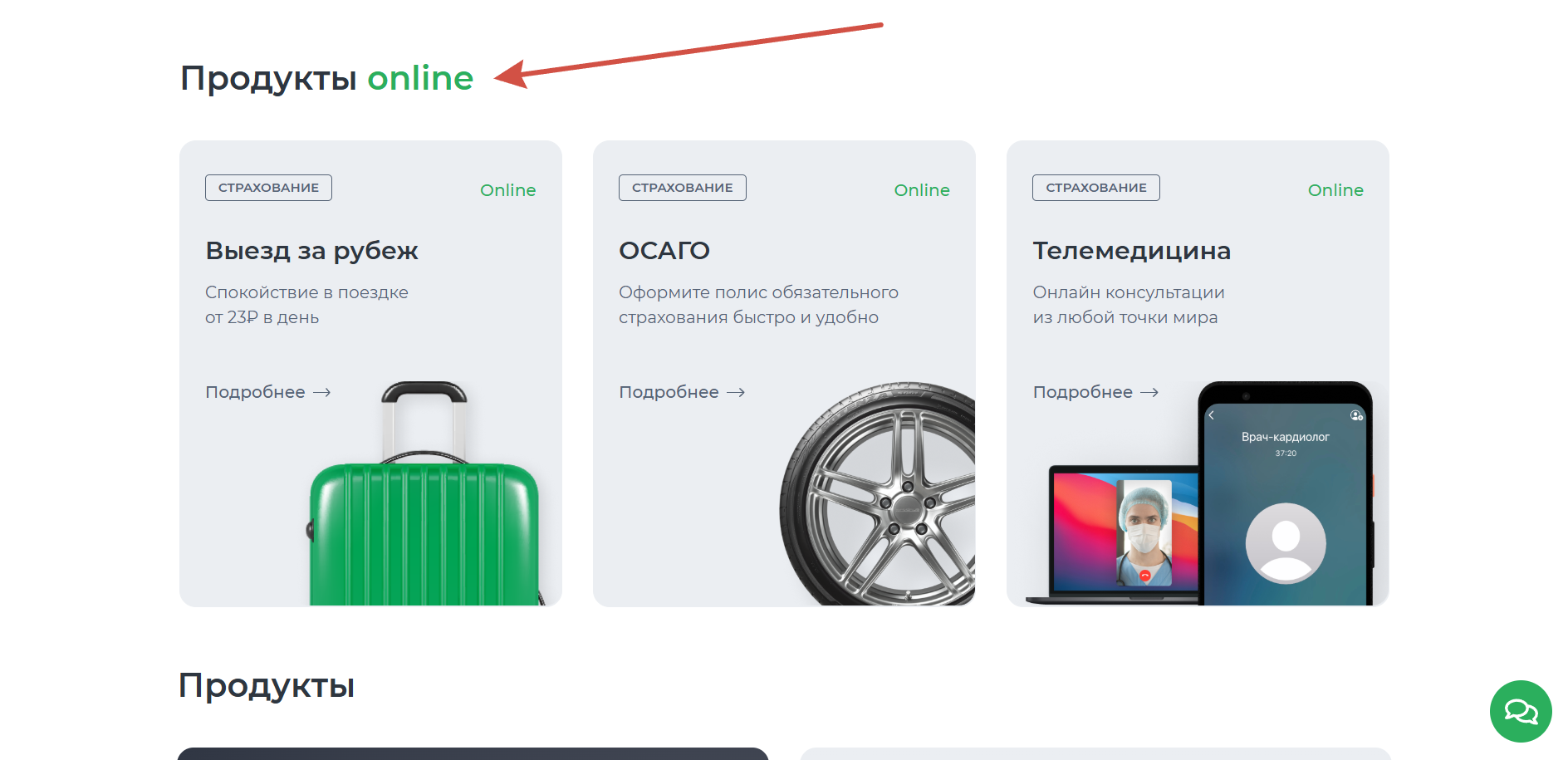
Task: Click the text Спокойствие в поездке
Action: point(306,292)
